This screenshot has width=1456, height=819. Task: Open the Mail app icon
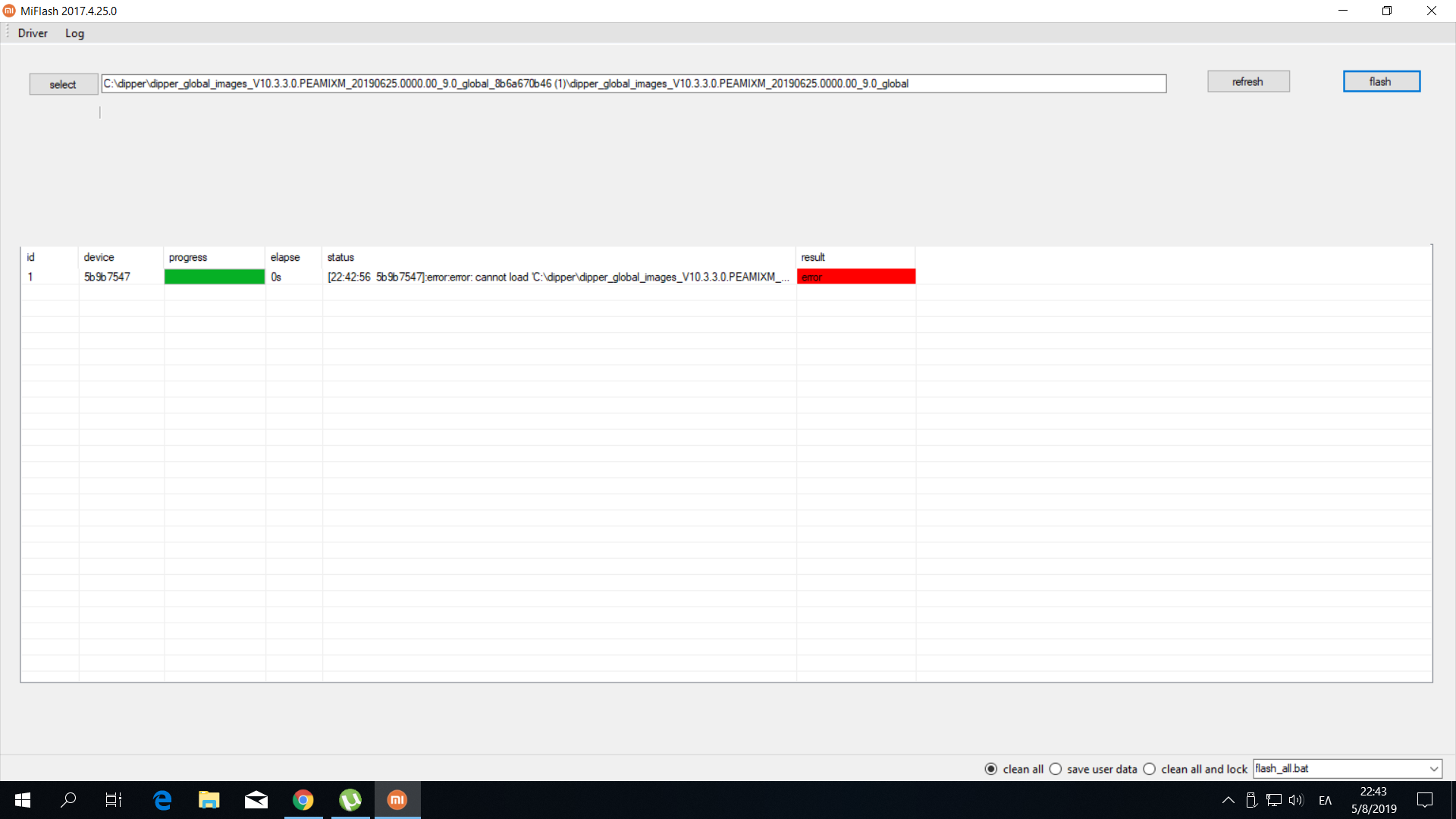(x=256, y=800)
